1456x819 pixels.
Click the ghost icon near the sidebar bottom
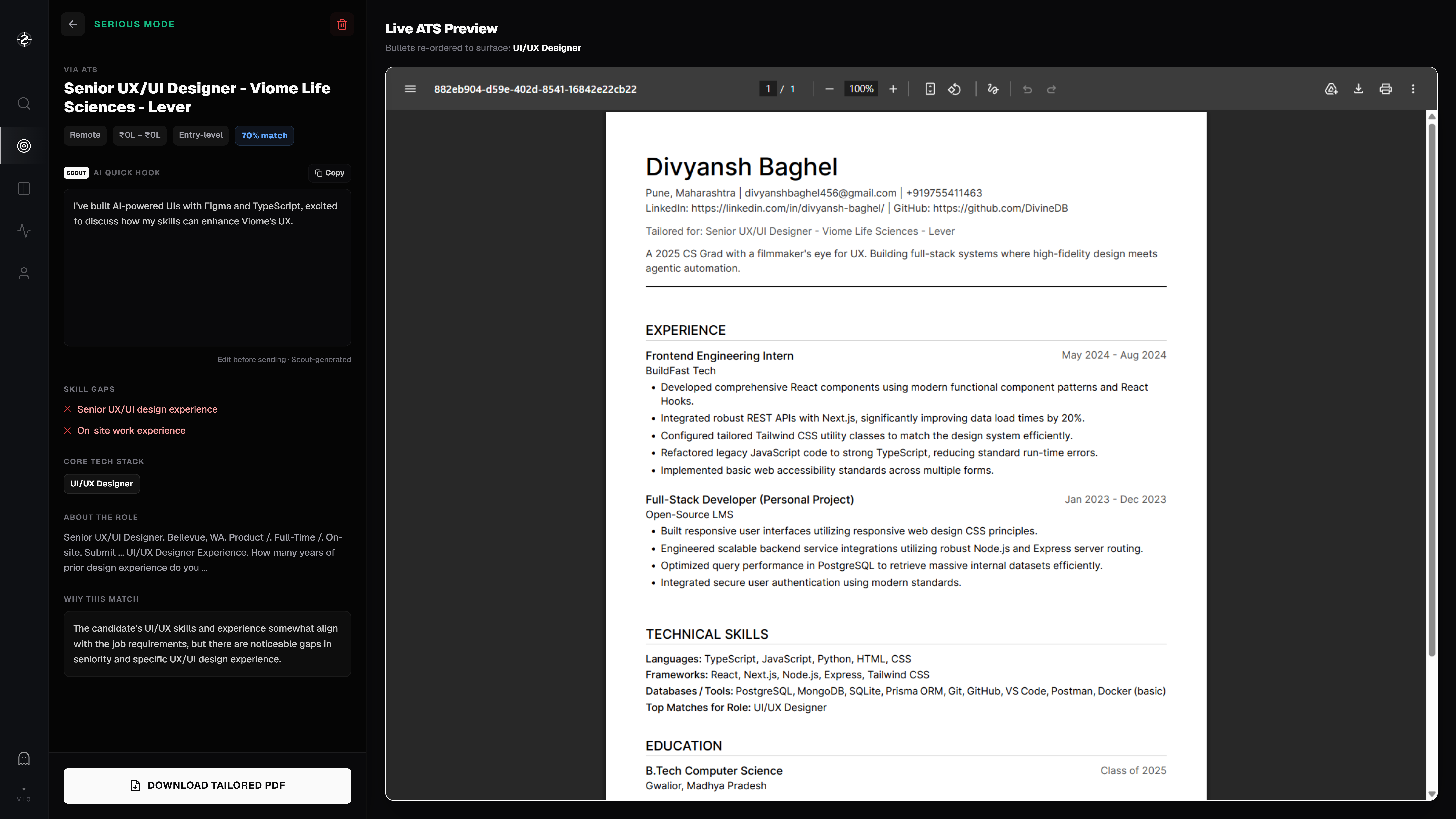(x=24, y=759)
